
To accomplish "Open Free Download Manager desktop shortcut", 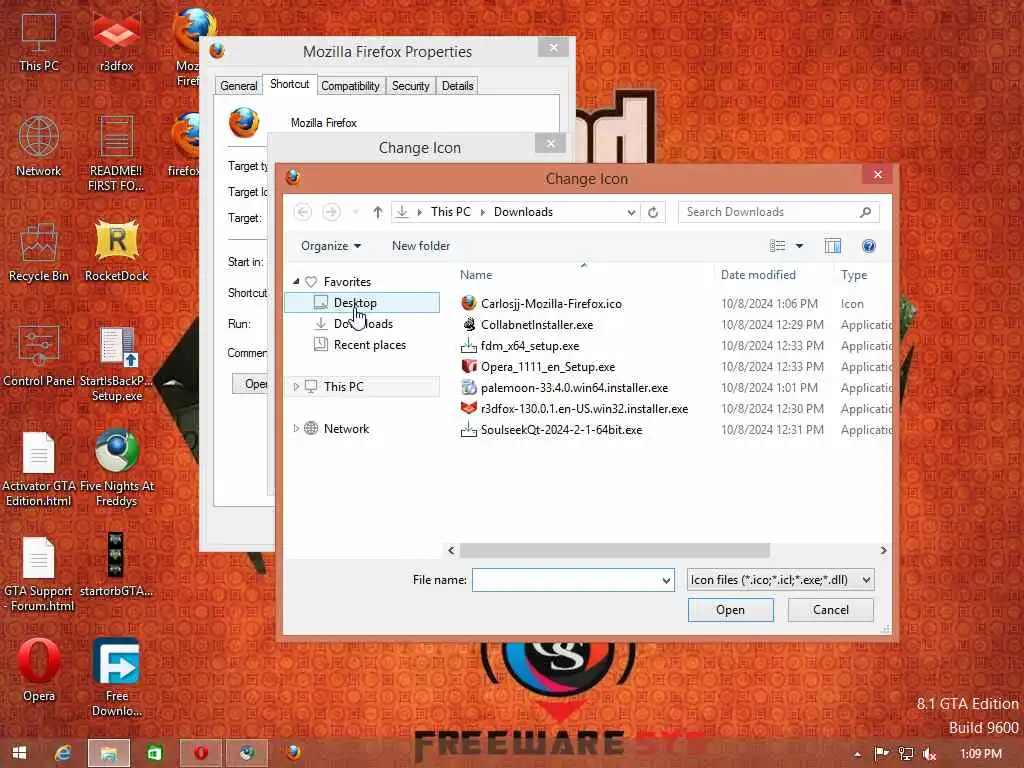I will pos(116,678).
